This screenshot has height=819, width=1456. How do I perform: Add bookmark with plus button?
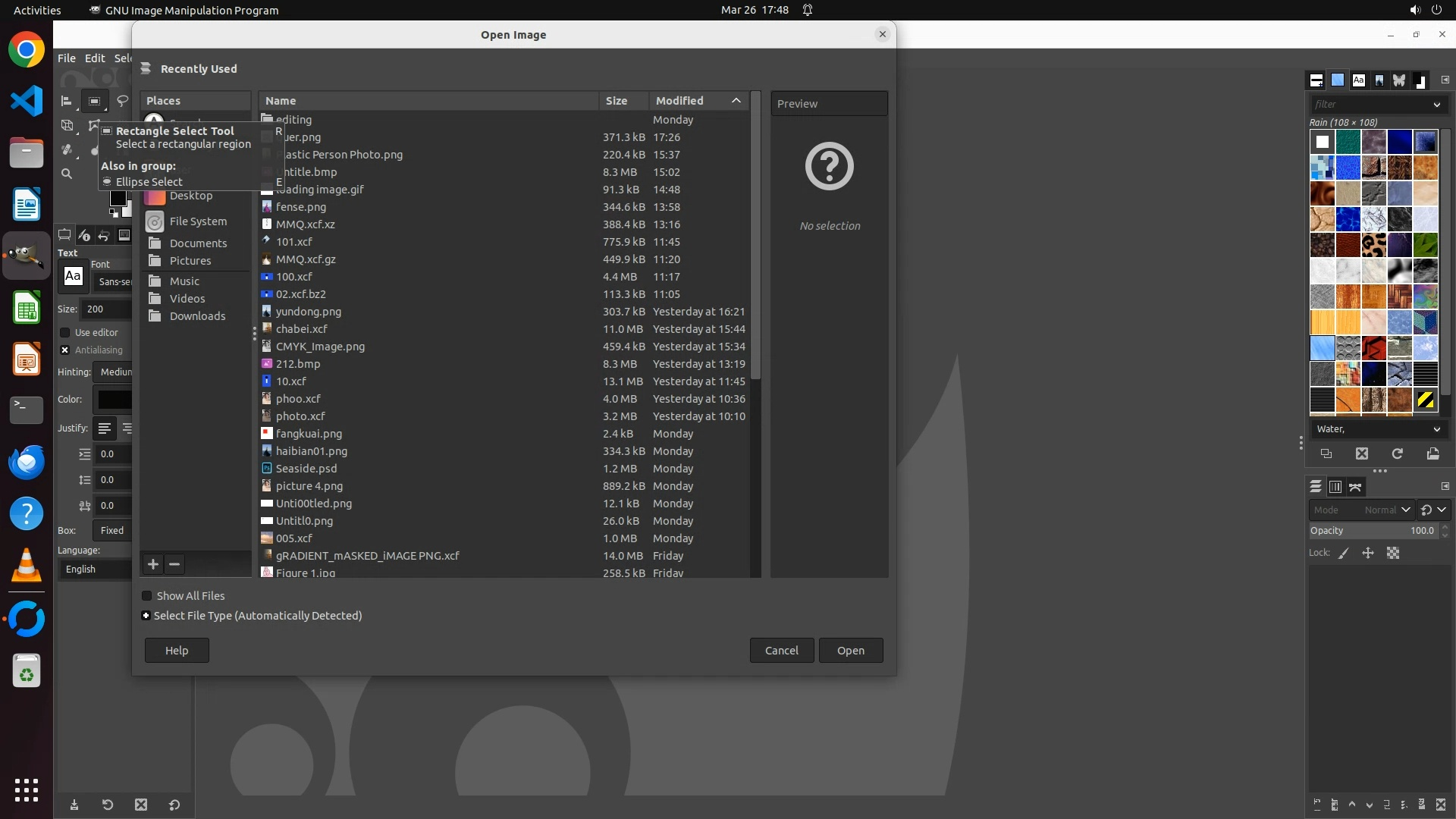(x=153, y=564)
